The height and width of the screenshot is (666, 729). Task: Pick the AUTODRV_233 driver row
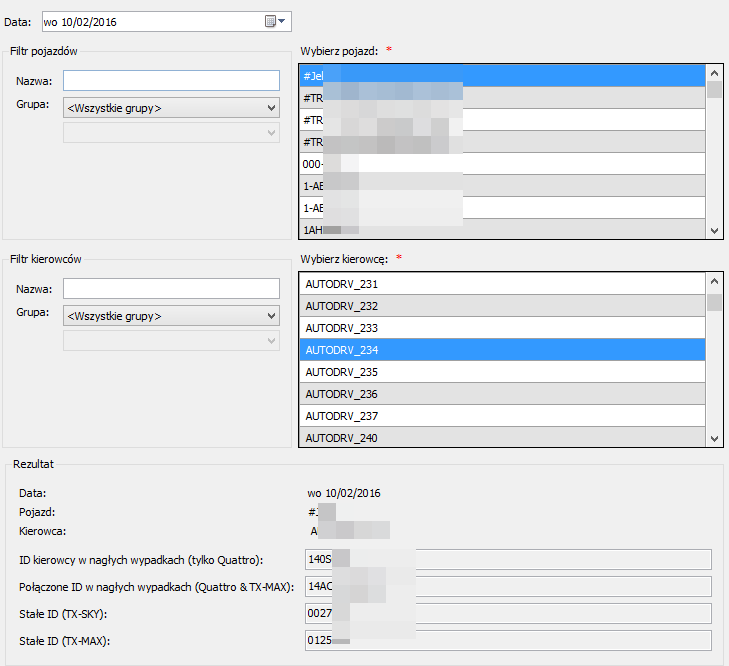(500, 328)
